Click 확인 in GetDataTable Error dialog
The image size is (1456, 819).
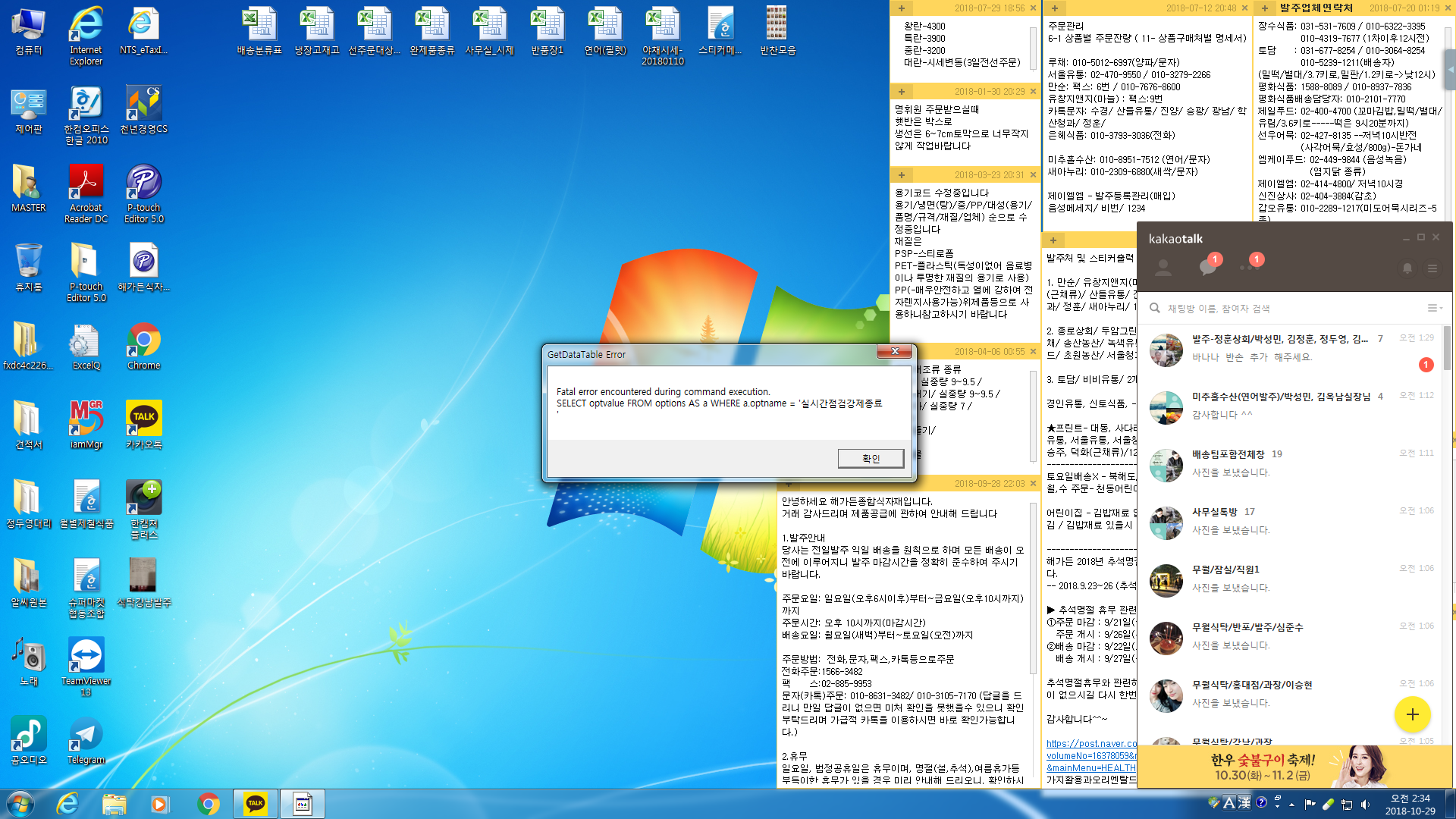(871, 459)
